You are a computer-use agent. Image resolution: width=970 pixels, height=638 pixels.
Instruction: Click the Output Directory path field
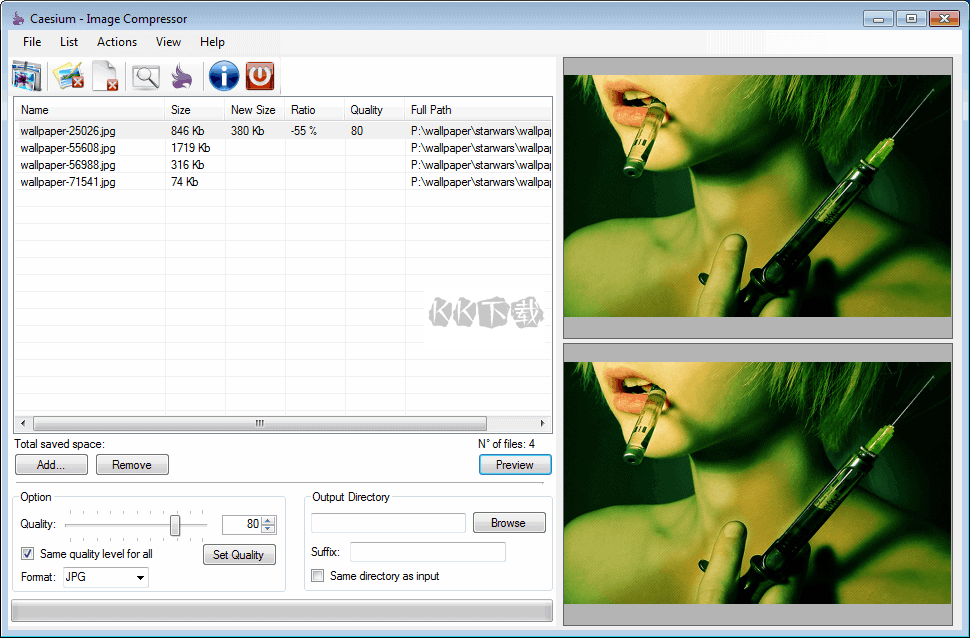[x=388, y=523]
